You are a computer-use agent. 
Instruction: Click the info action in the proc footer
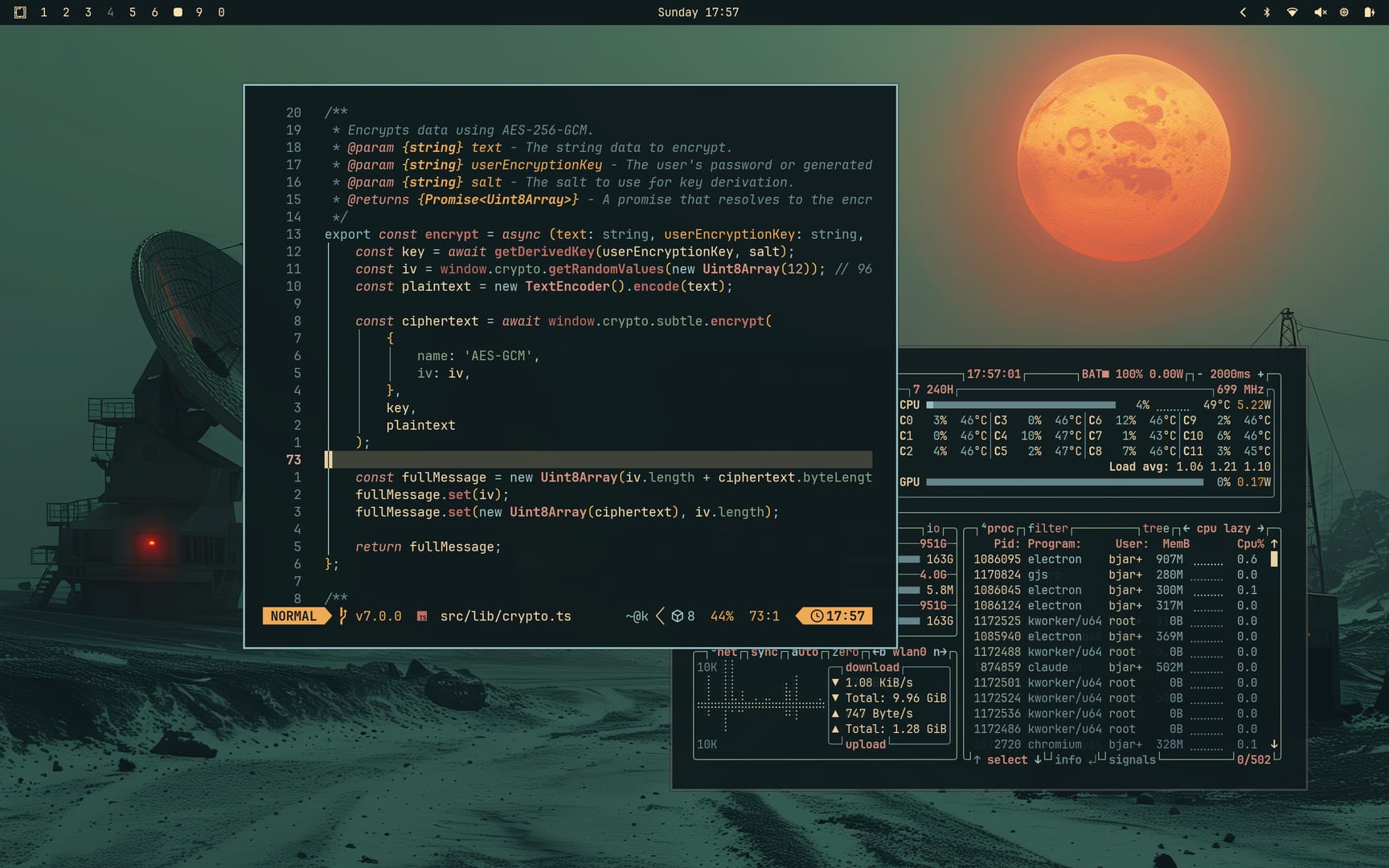(1069, 759)
